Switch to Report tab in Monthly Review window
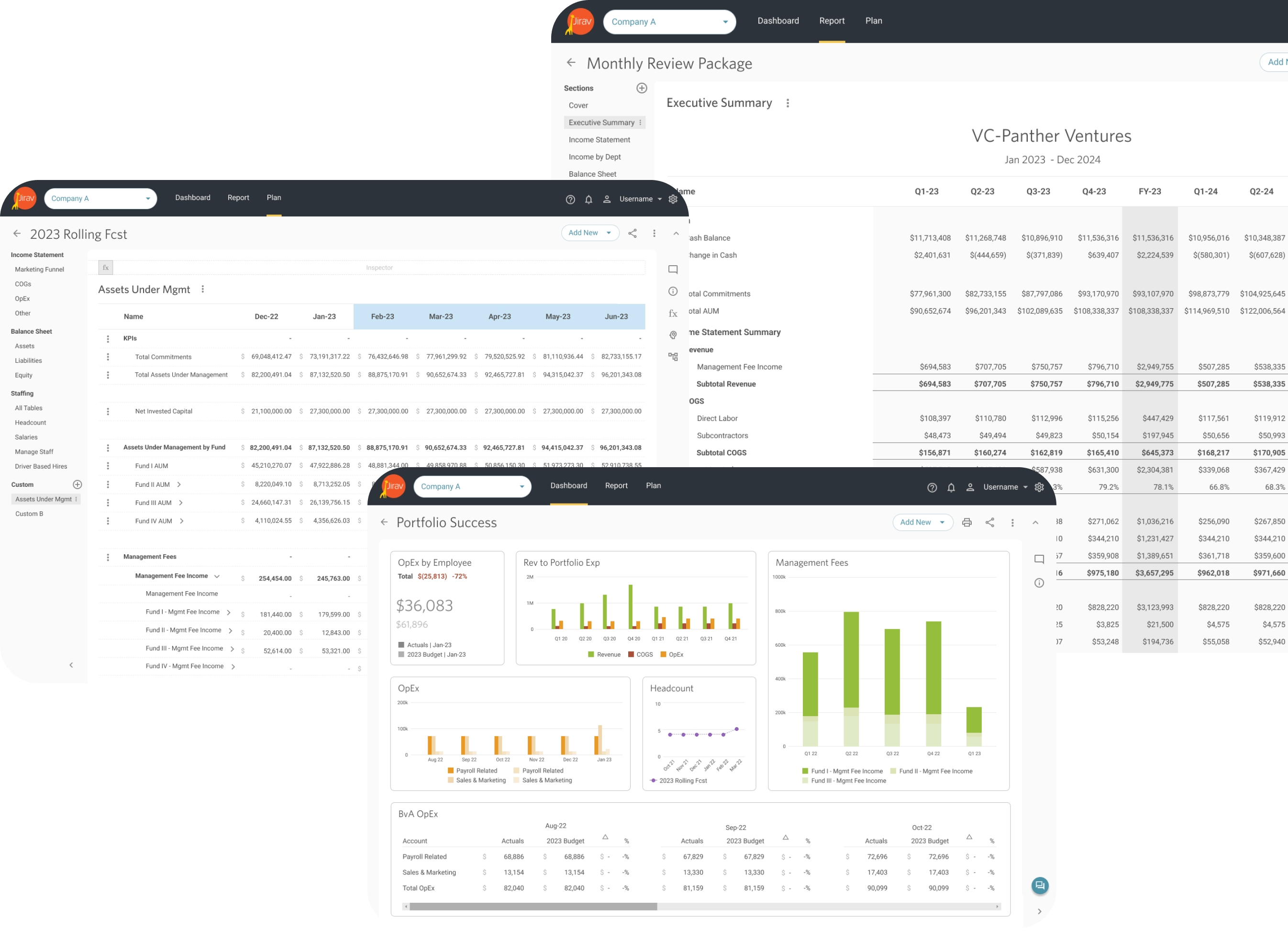This screenshot has height=931, width=1288. click(832, 21)
